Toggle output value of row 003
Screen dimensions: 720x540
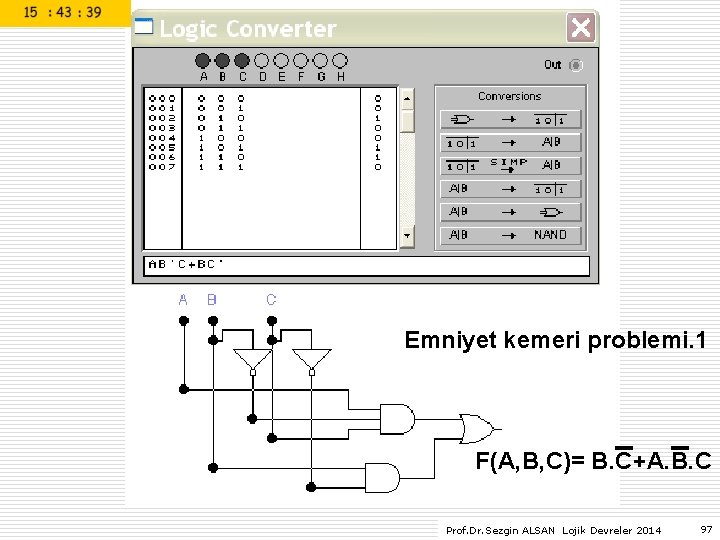click(377, 128)
